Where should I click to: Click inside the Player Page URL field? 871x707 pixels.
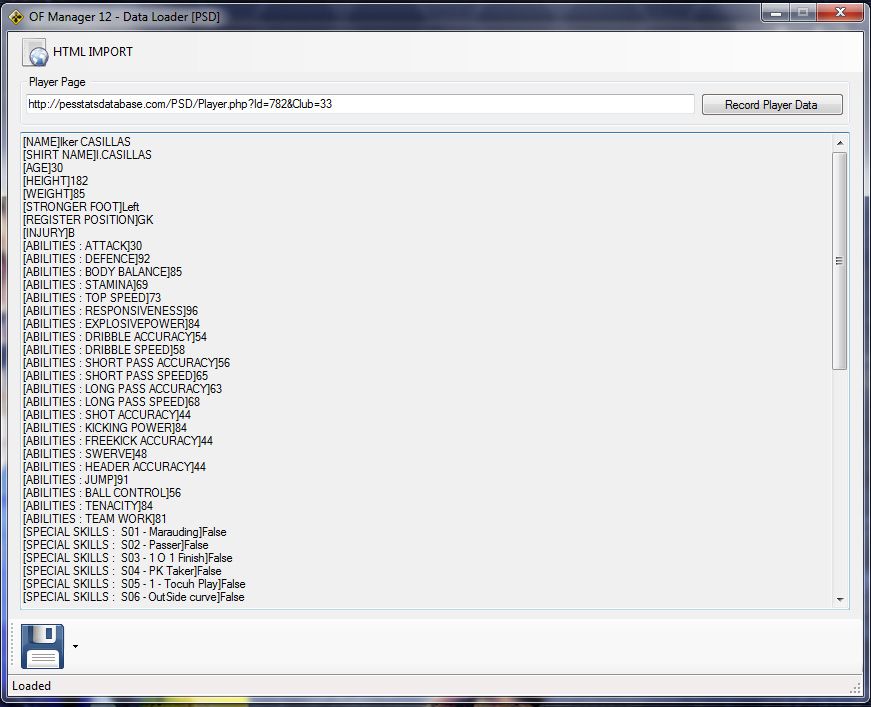point(360,104)
